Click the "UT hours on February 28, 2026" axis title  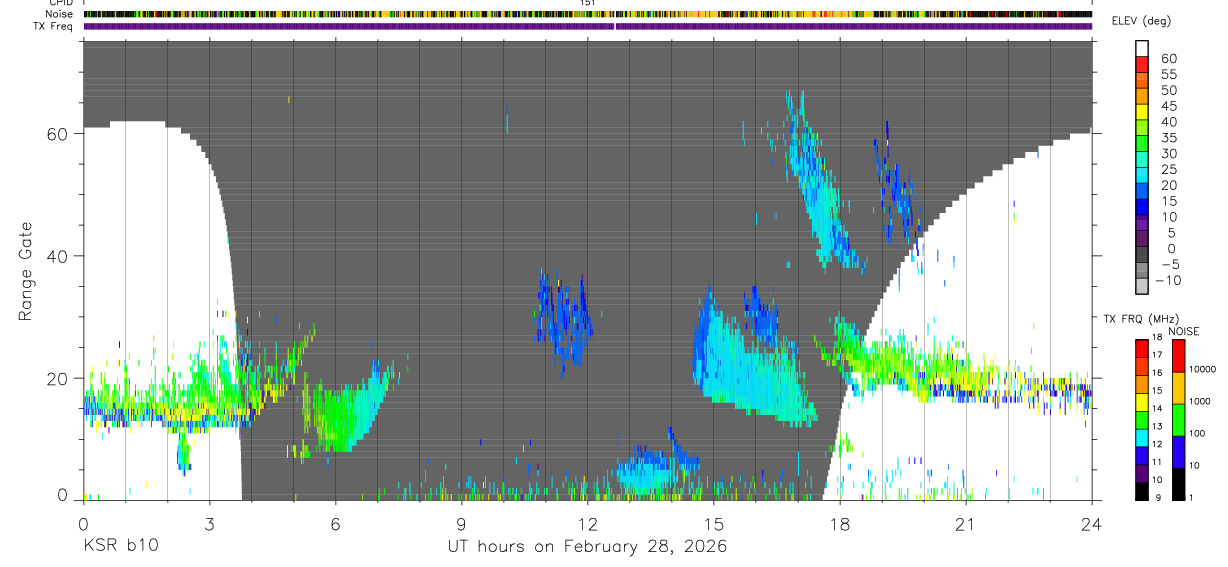click(587, 546)
